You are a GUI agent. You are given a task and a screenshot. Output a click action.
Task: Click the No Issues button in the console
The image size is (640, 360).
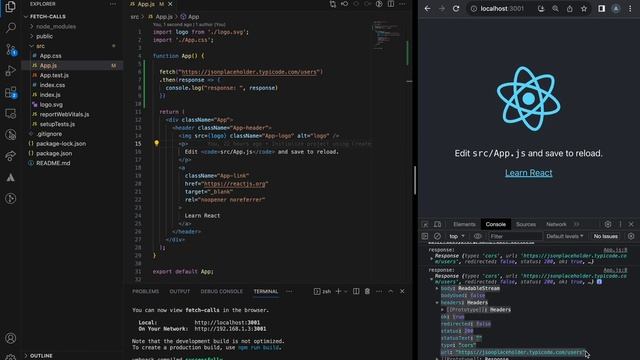tap(605, 236)
